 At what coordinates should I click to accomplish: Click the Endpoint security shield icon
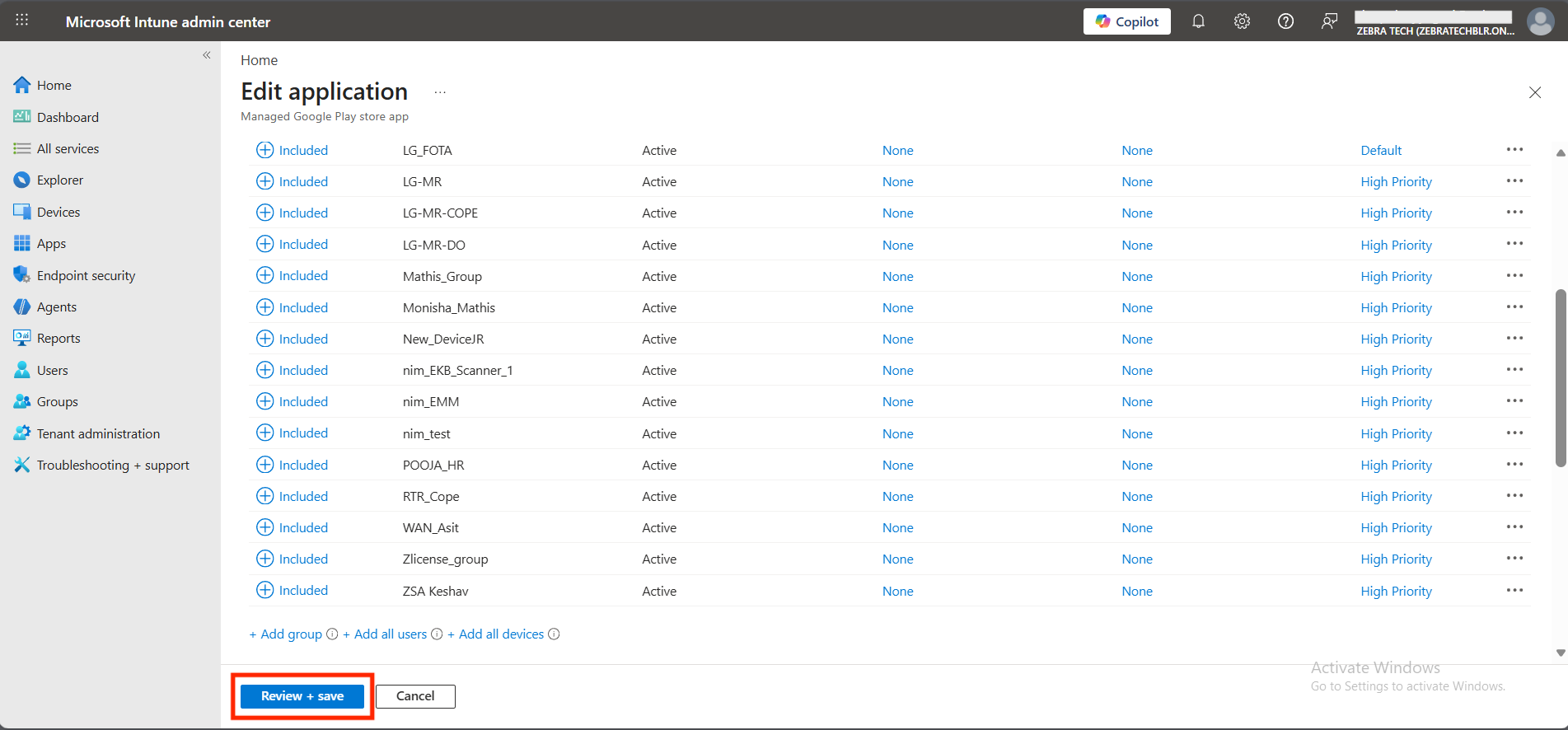22,274
